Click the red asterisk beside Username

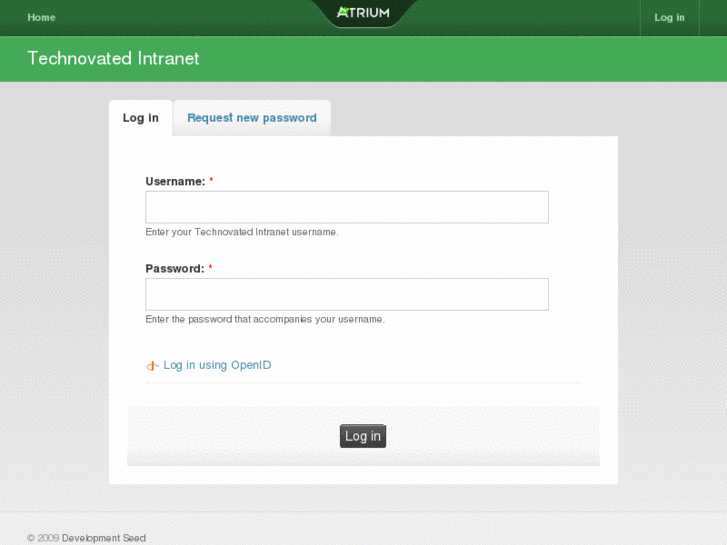[211, 181]
